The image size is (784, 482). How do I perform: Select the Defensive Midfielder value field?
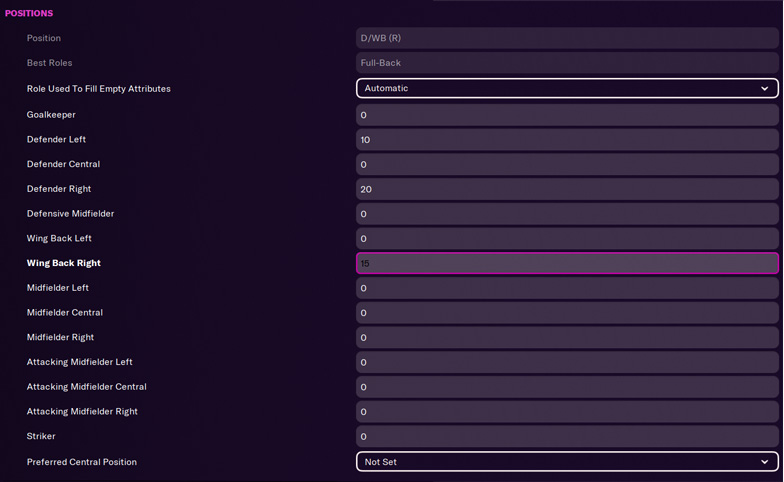click(x=567, y=214)
